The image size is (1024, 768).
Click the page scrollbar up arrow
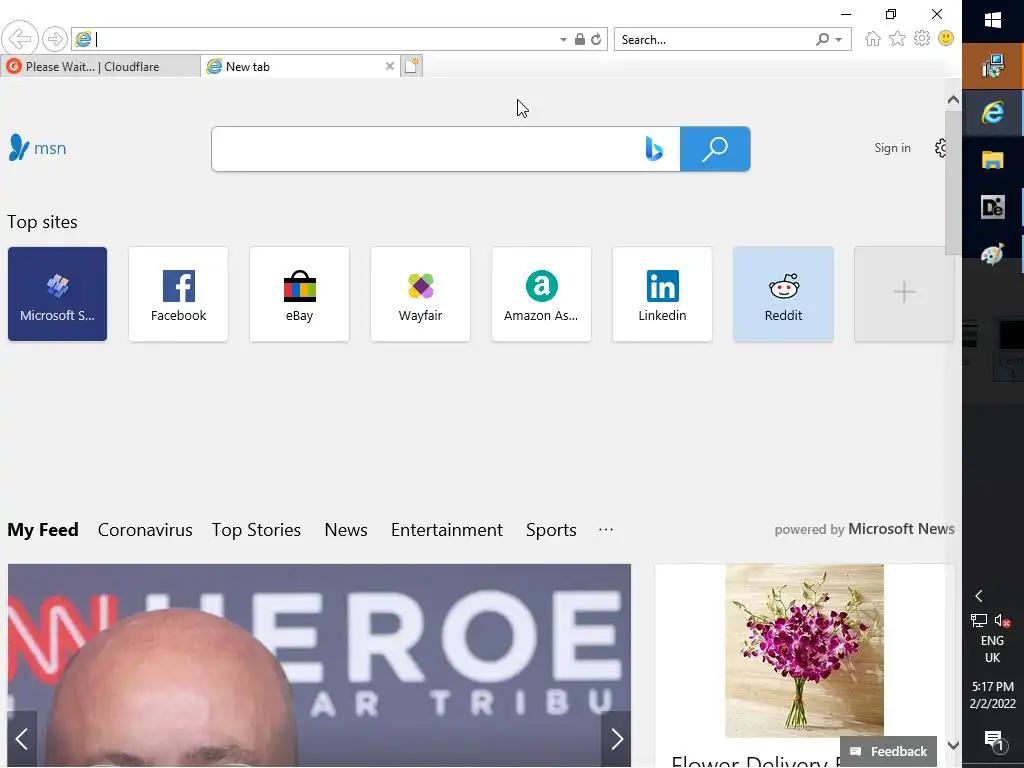(x=953, y=100)
